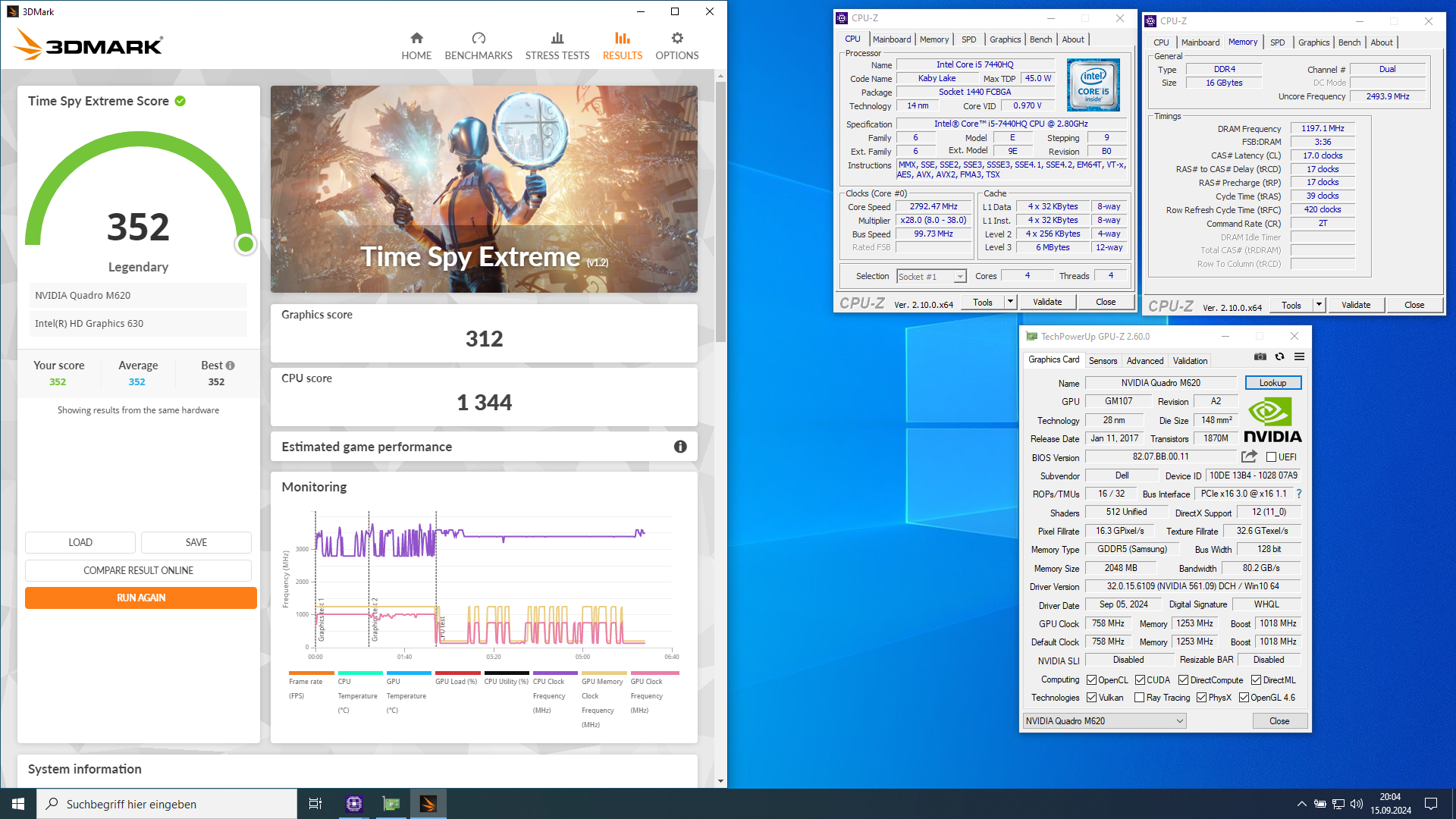
Task: Toggle the Ray Tracing checkbox
Action: (1140, 698)
